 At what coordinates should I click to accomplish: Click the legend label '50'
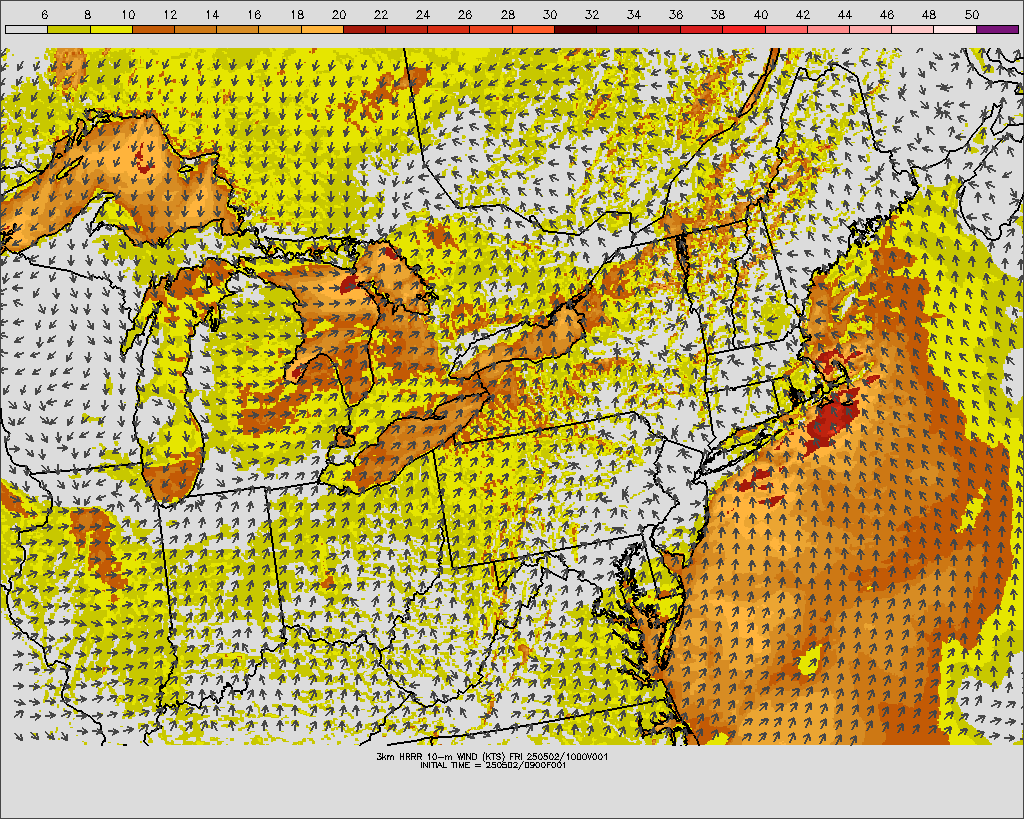972,14
